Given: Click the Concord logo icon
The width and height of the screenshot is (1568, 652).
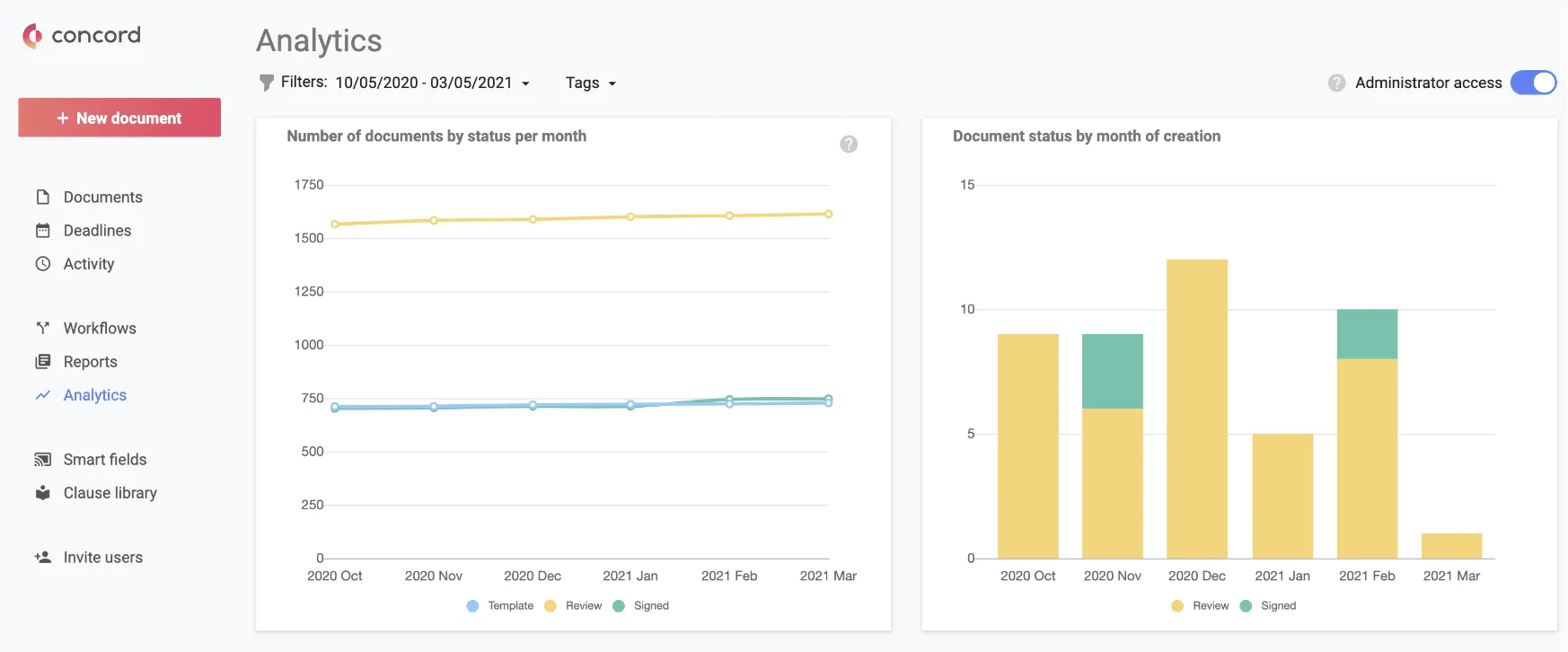Looking at the screenshot, I should 32,36.
